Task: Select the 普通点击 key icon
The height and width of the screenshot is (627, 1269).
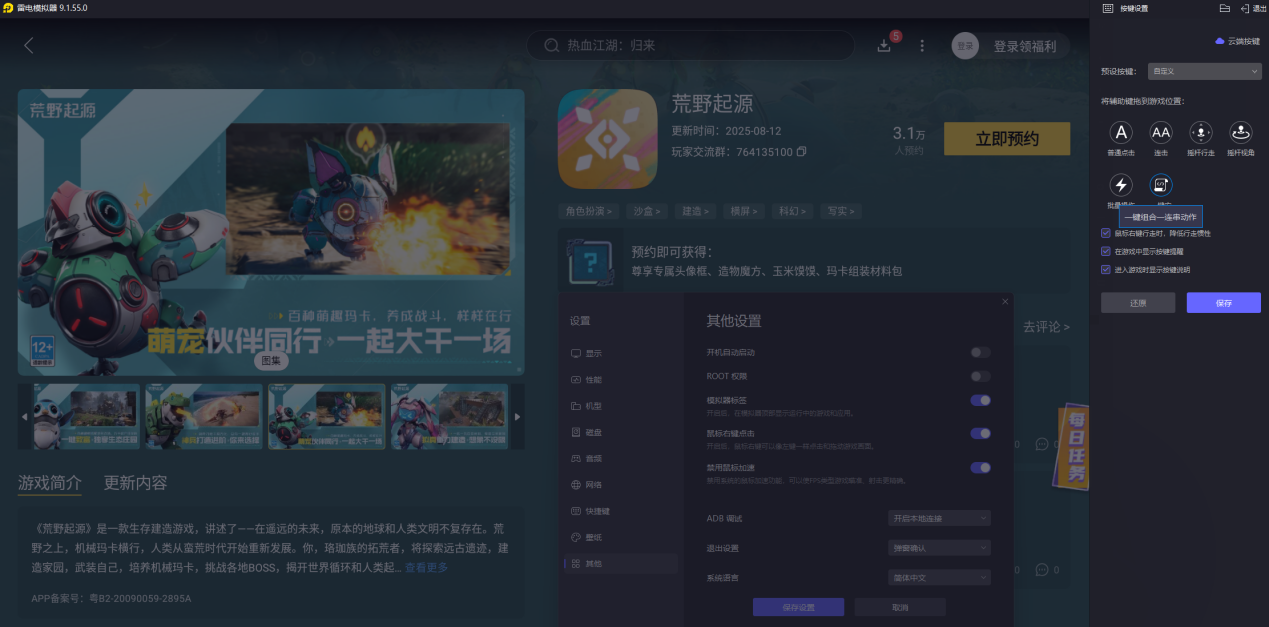Action: 1122,133
